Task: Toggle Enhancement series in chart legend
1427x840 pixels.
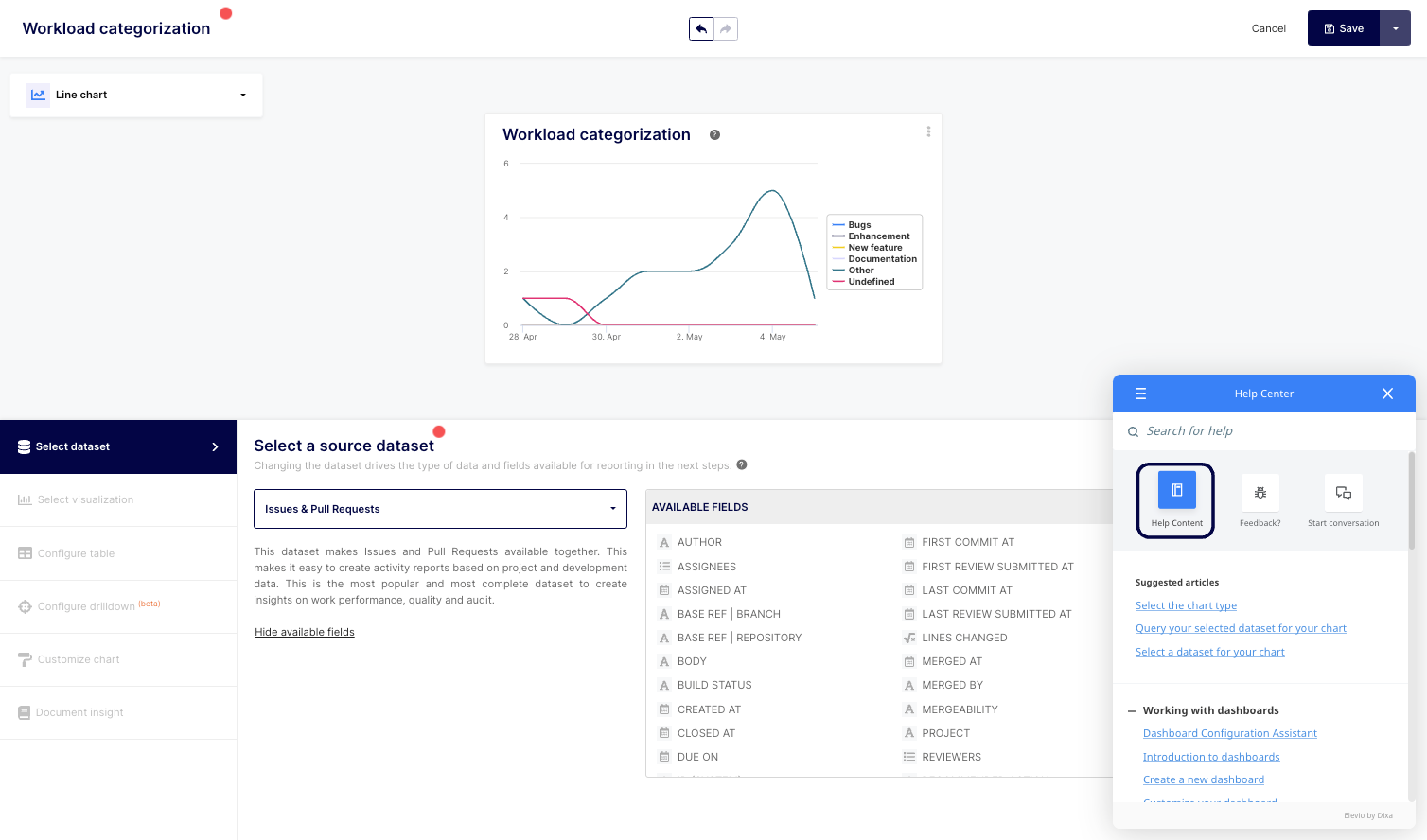Action: click(x=878, y=236)
